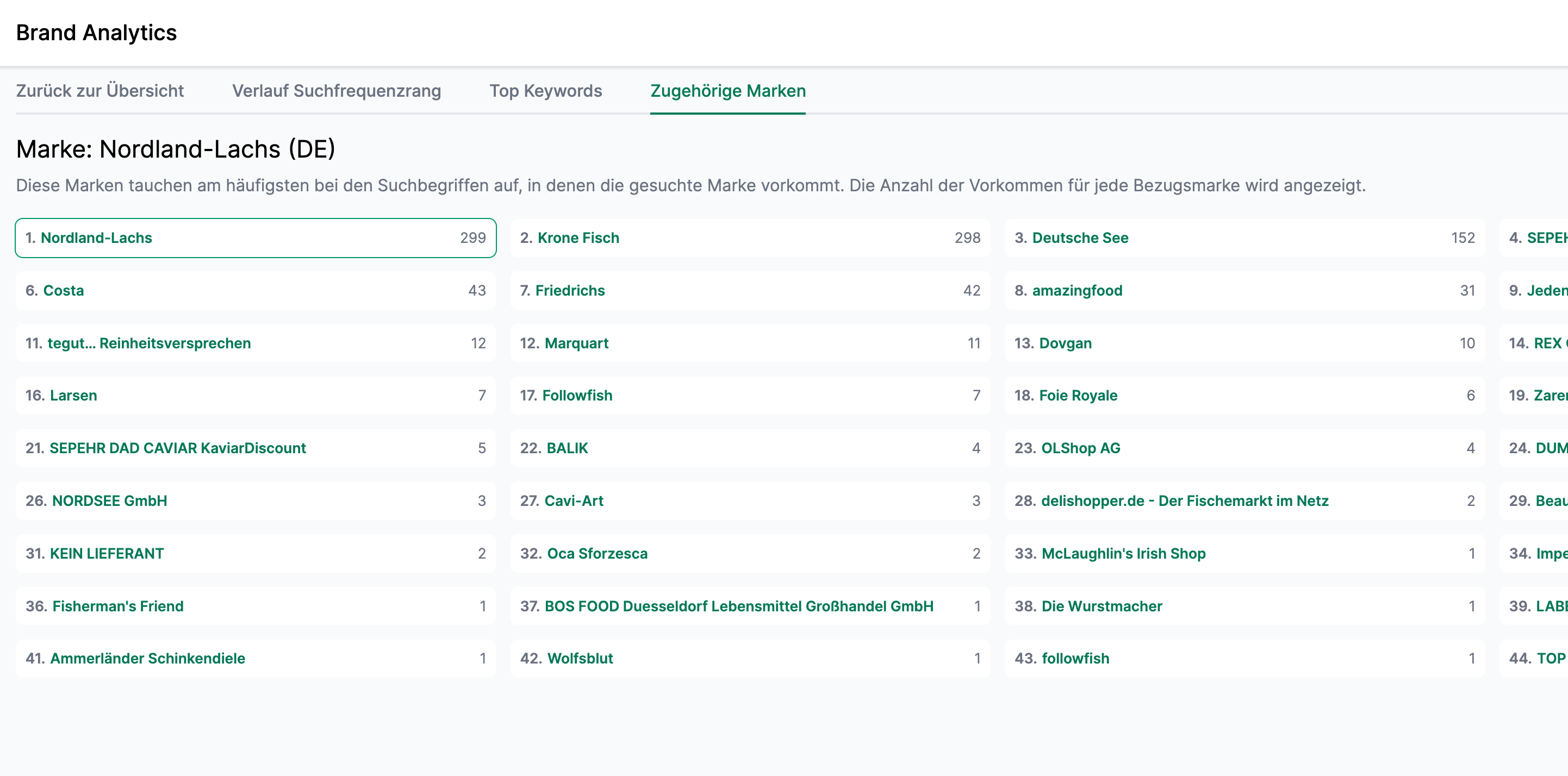Choose brand 8. amazingfood
Viewport: 1568px width, 776px height.
click(1244, 290)
